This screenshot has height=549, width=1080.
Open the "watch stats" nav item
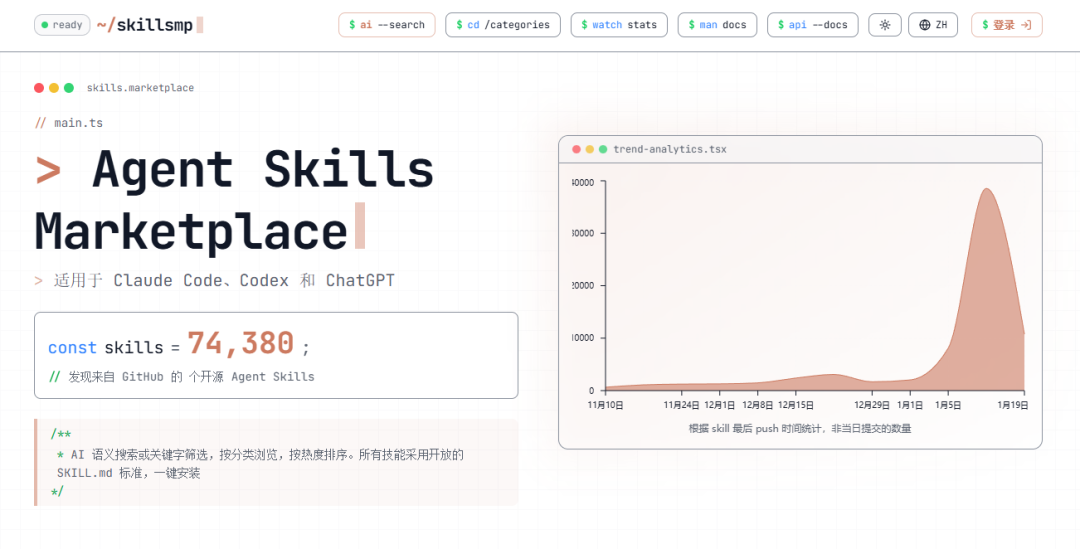620,25
